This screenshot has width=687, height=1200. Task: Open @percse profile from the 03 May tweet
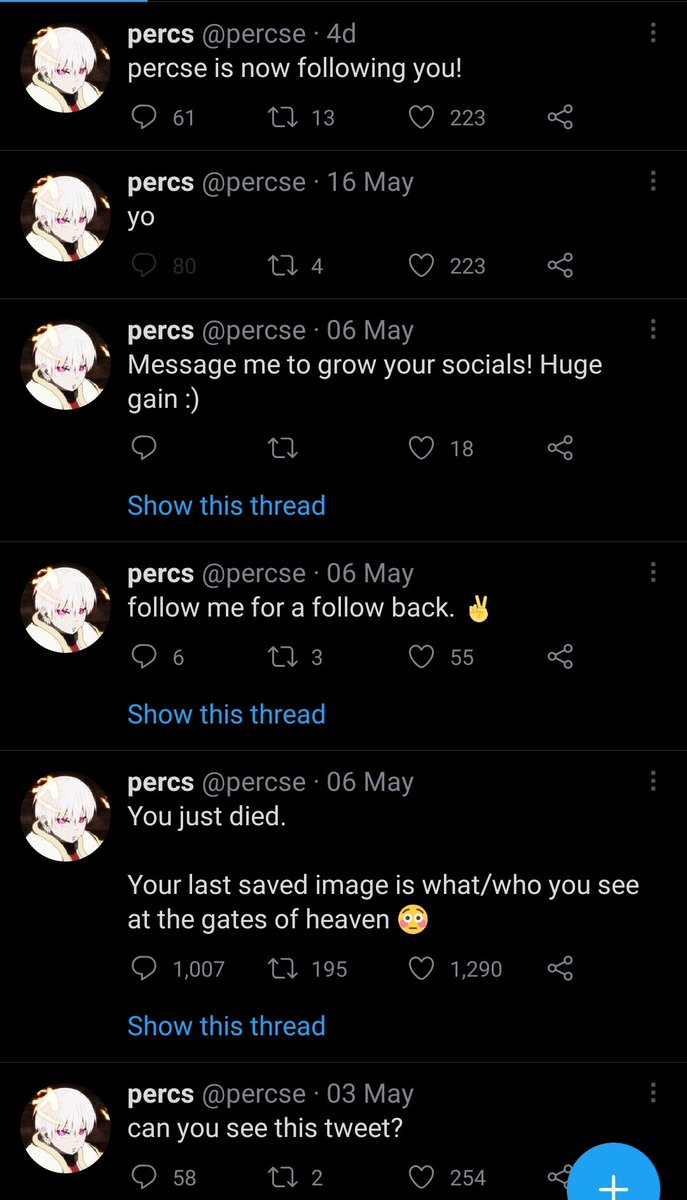[x=253, y=1094]
